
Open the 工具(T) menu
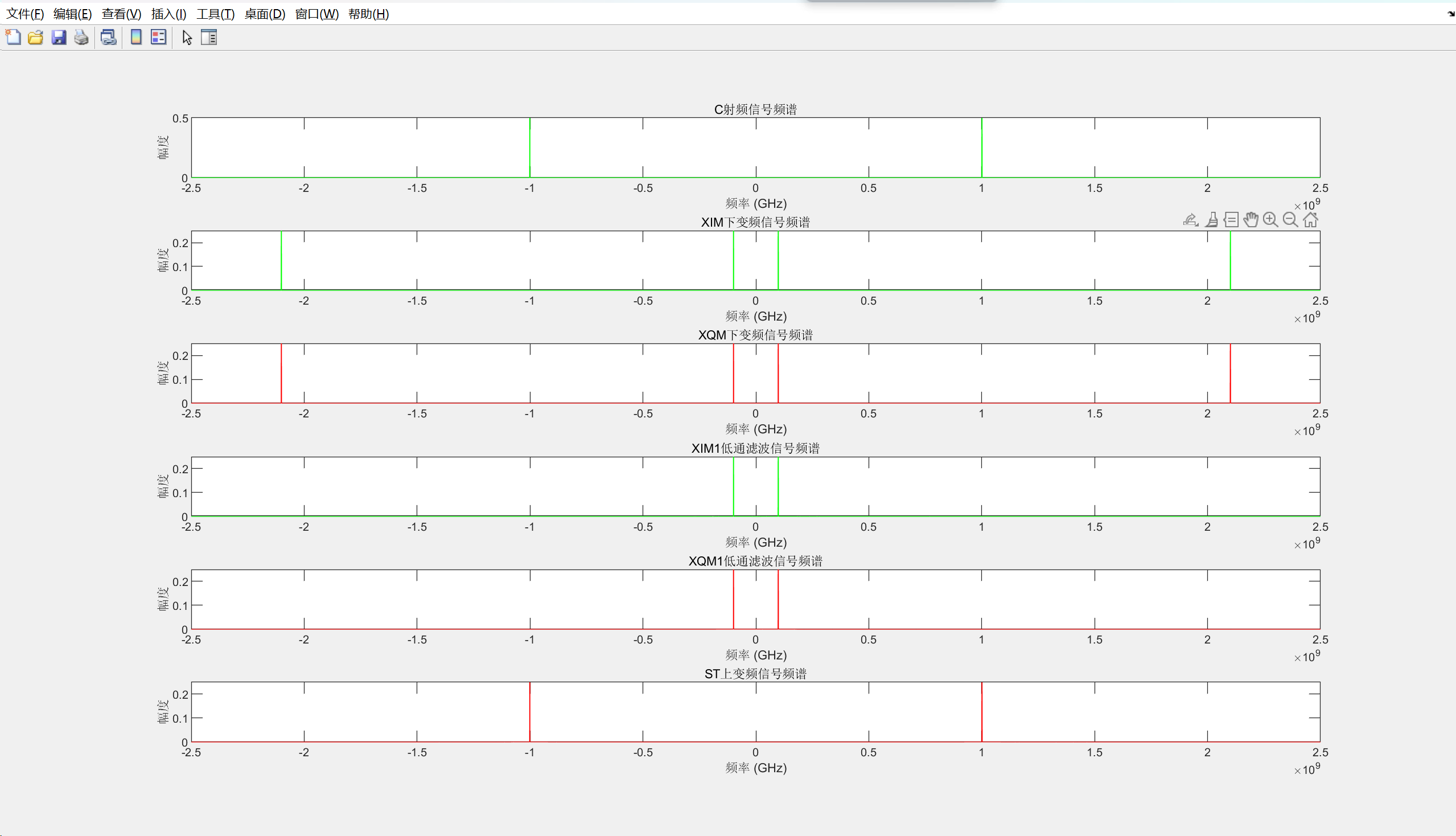pyautogui.click(x=215, y=14)
